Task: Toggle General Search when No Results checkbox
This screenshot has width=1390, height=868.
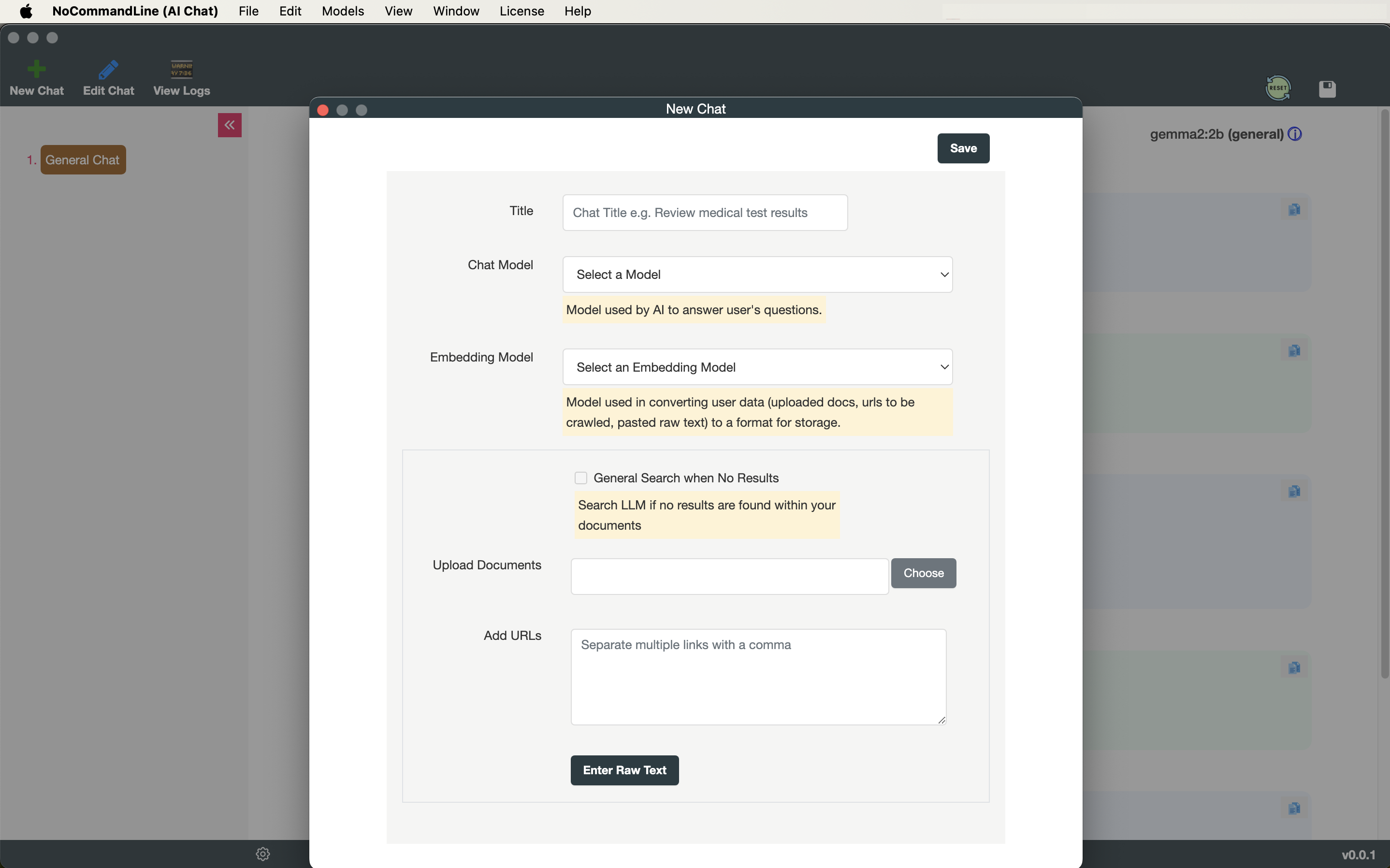Action: click(581, 478)
